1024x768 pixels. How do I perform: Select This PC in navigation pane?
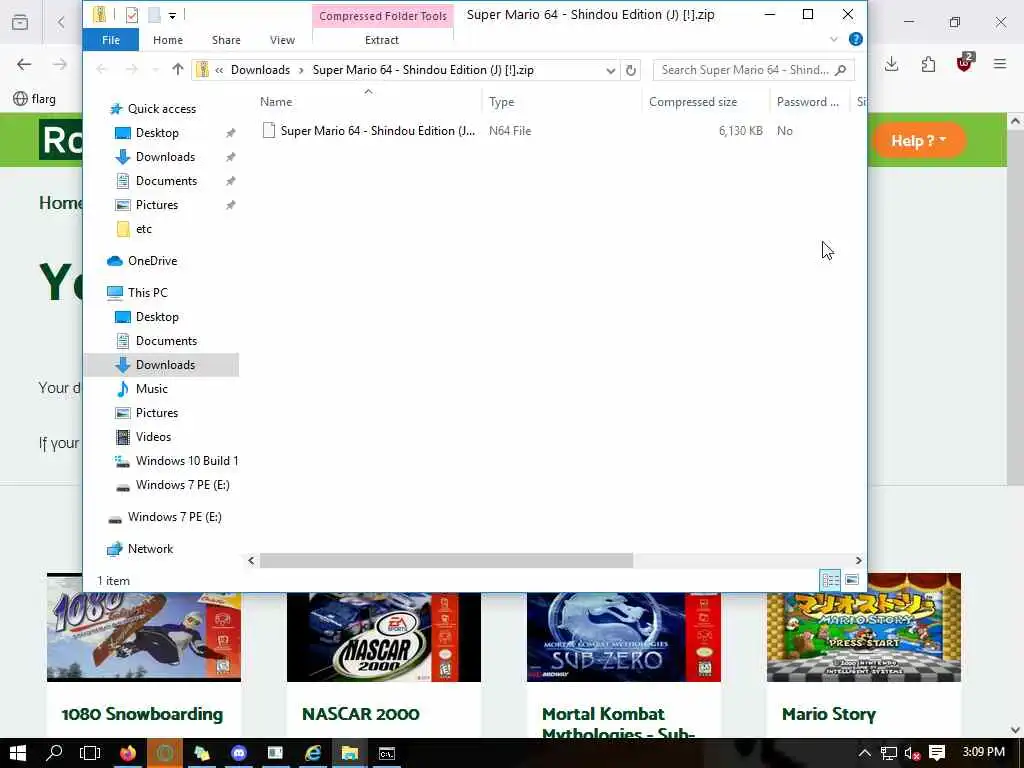point(148,293)
